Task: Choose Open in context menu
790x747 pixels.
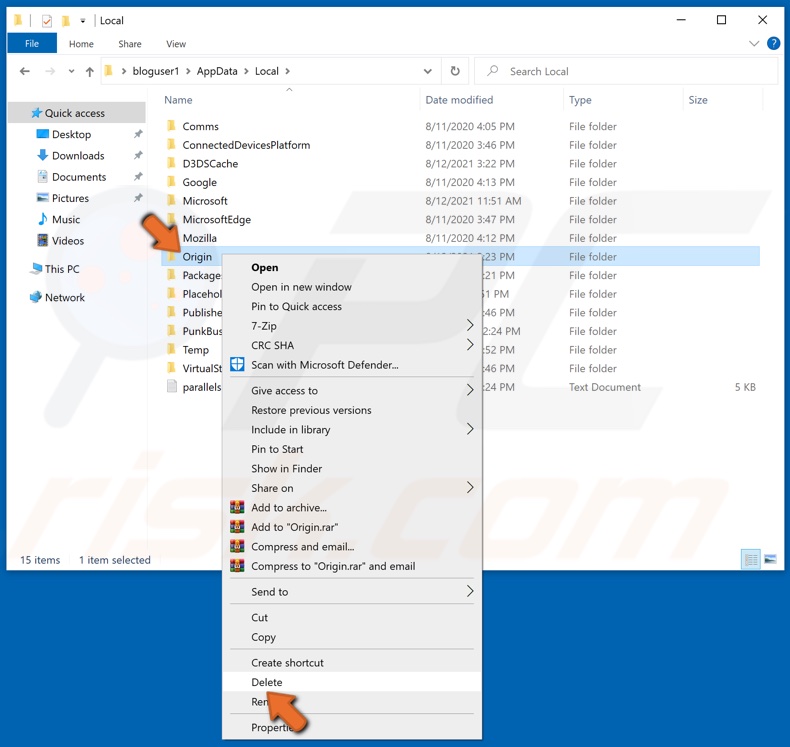Action: 352,267
